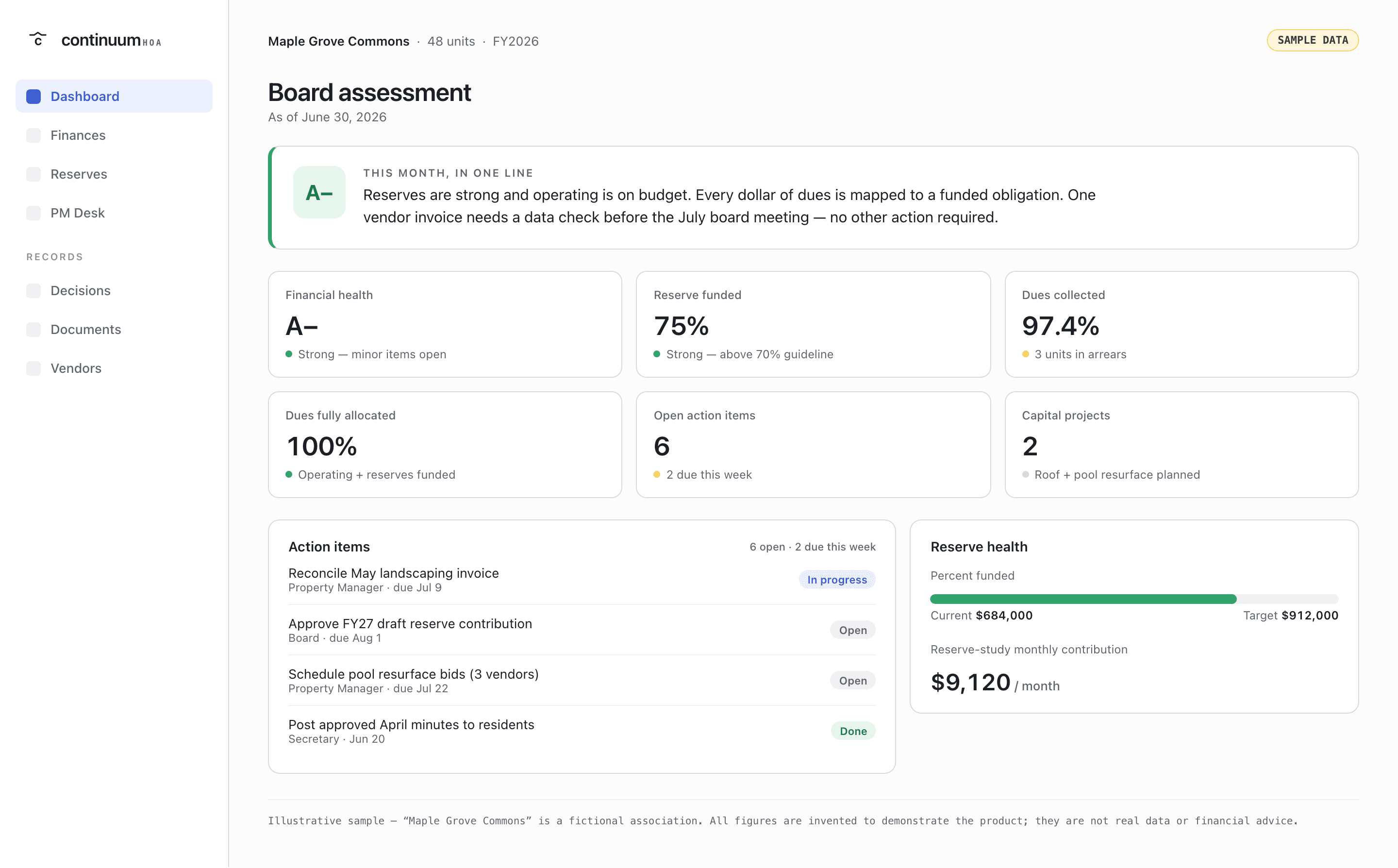Click Roof + pool resurface planned text
The image size is (1398, 868).
click(1117, 475)
